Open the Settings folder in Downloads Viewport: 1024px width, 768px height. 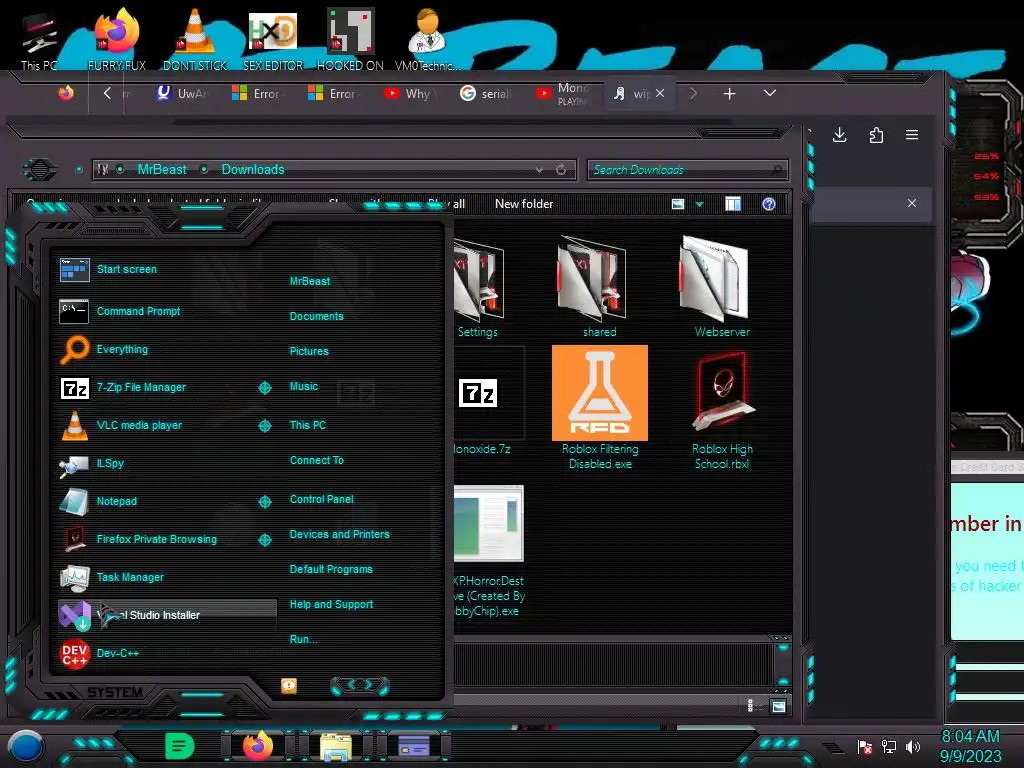[478, 286]
